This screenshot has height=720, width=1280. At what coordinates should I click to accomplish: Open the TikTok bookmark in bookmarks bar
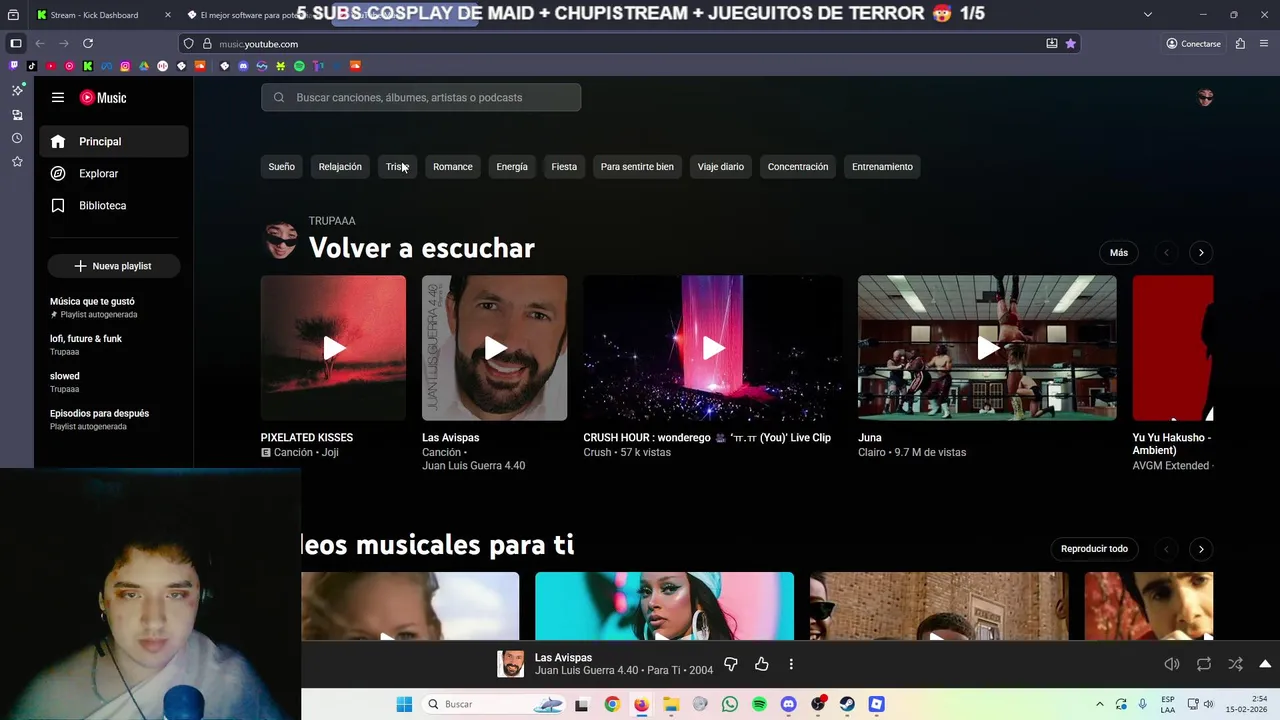pos(32,66)
